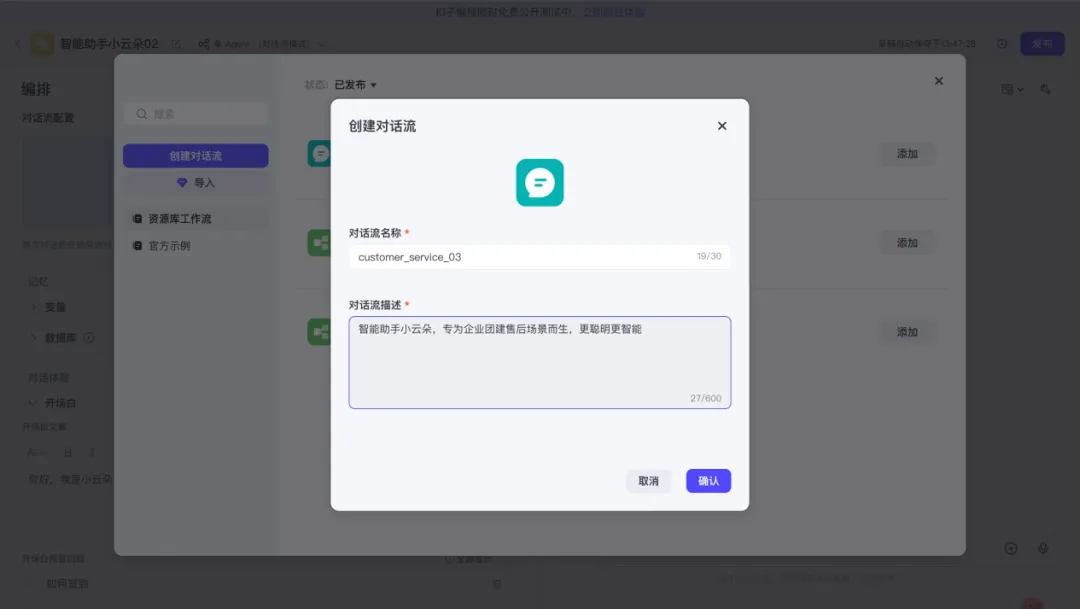Image resolution: width=1080 pixels, height=609 pixels.
Task: Click the 19/30 character counter
Action: tap(709, 256)
